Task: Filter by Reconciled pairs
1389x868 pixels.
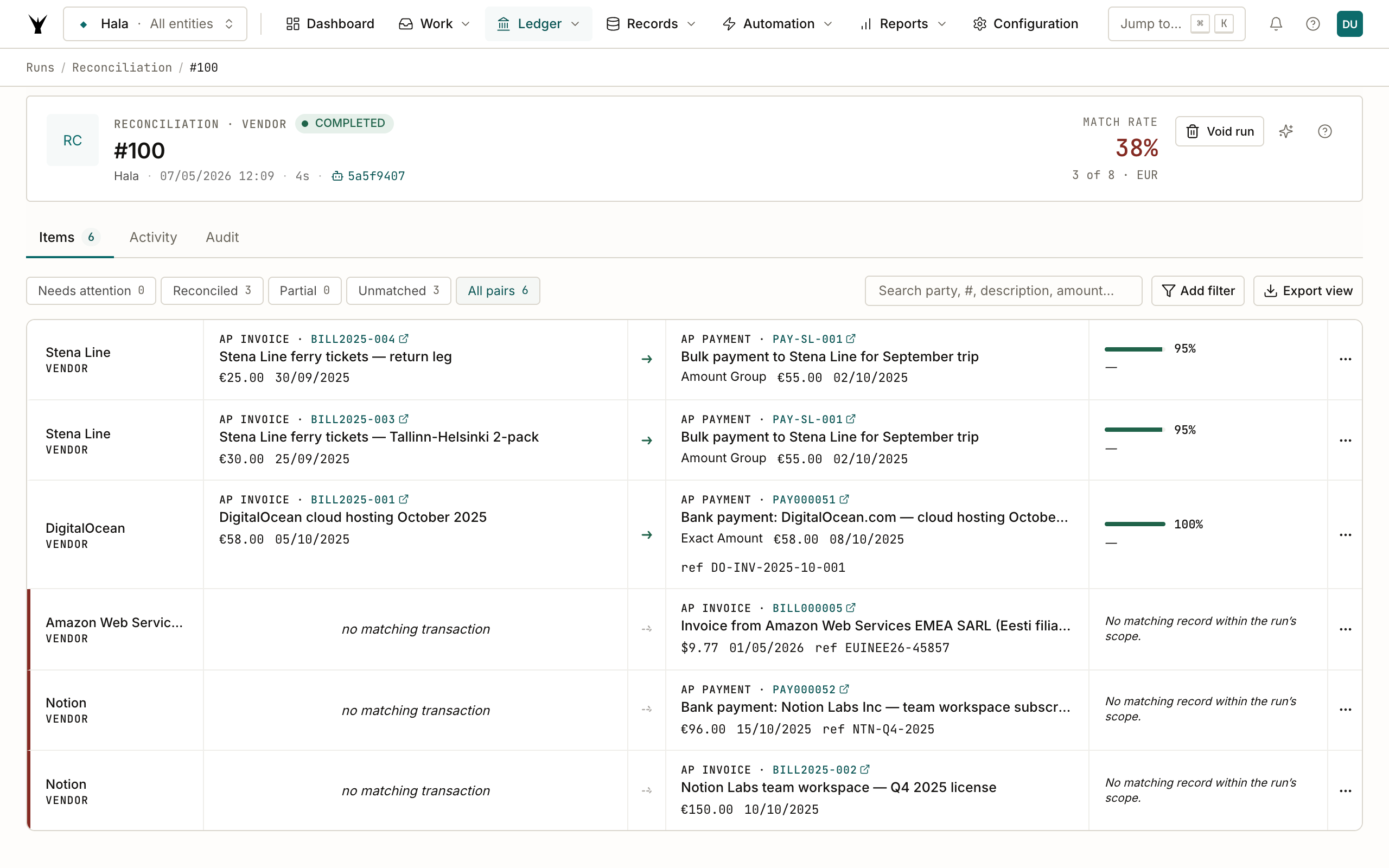Action: point(212,290)
